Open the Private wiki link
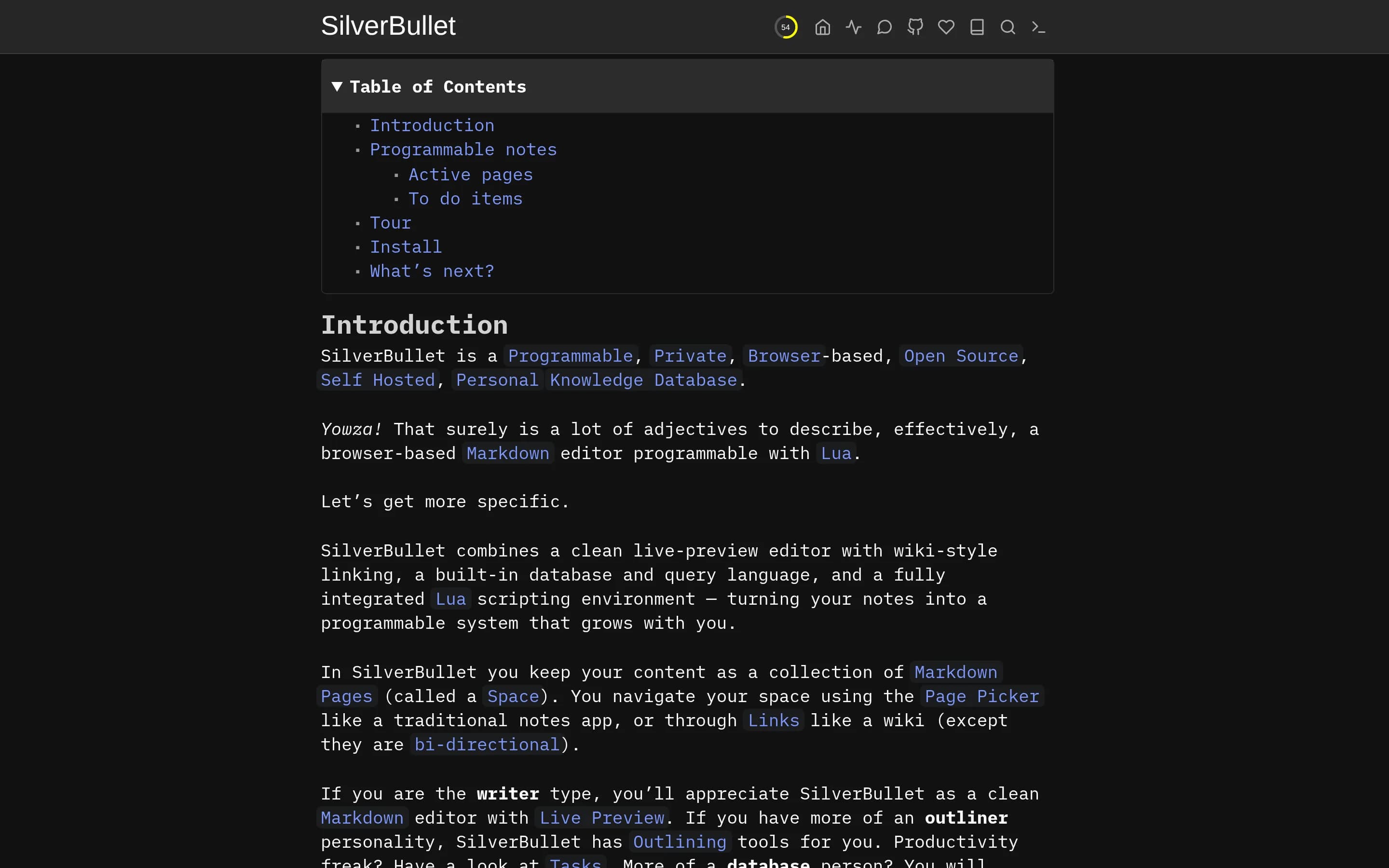The image size is (1389, 868). pyautogui.click(x=691, y=356)
